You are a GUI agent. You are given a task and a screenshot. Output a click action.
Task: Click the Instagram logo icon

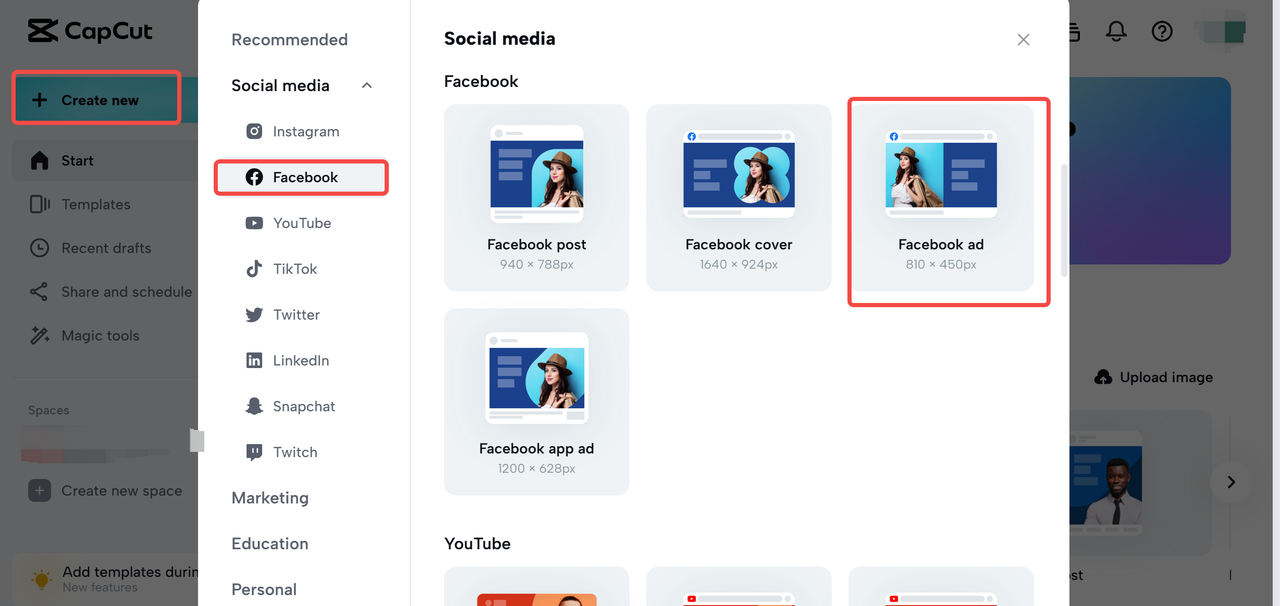pos(254,131)
